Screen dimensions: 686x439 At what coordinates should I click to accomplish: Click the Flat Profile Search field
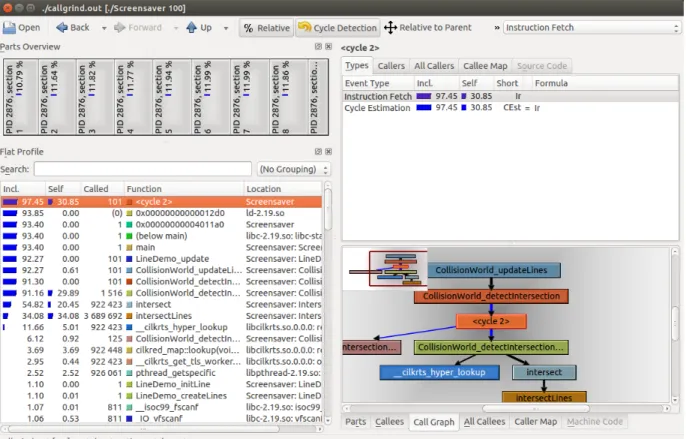(x=143, y=169)
